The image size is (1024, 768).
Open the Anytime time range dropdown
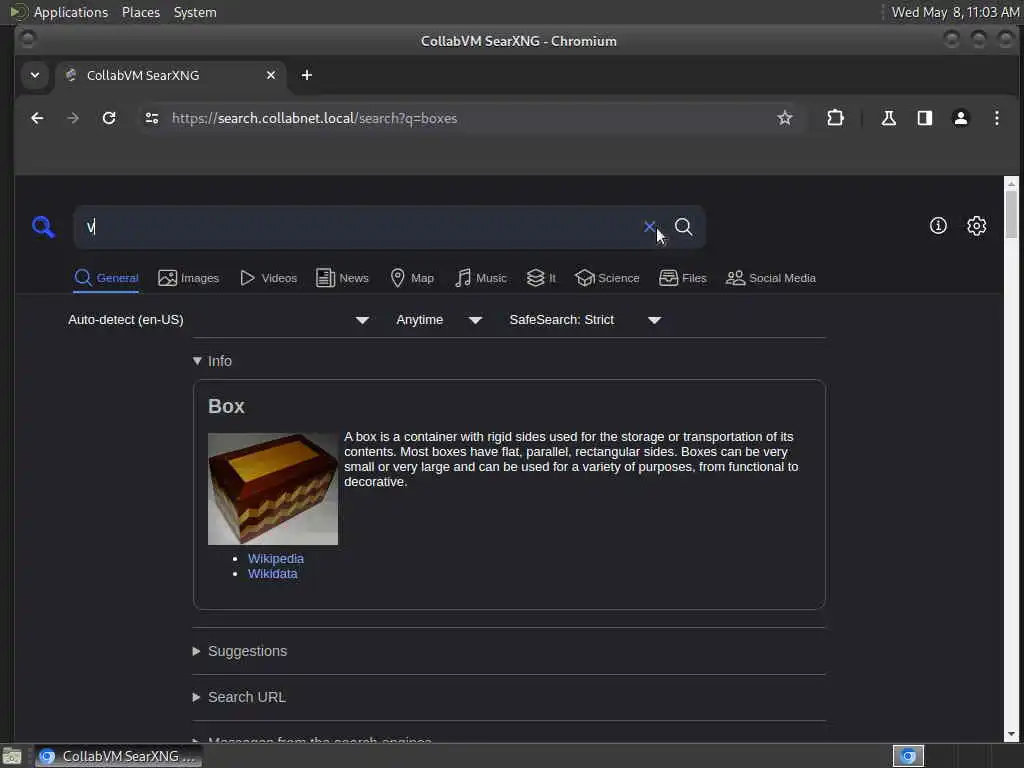tap(439, 320)
